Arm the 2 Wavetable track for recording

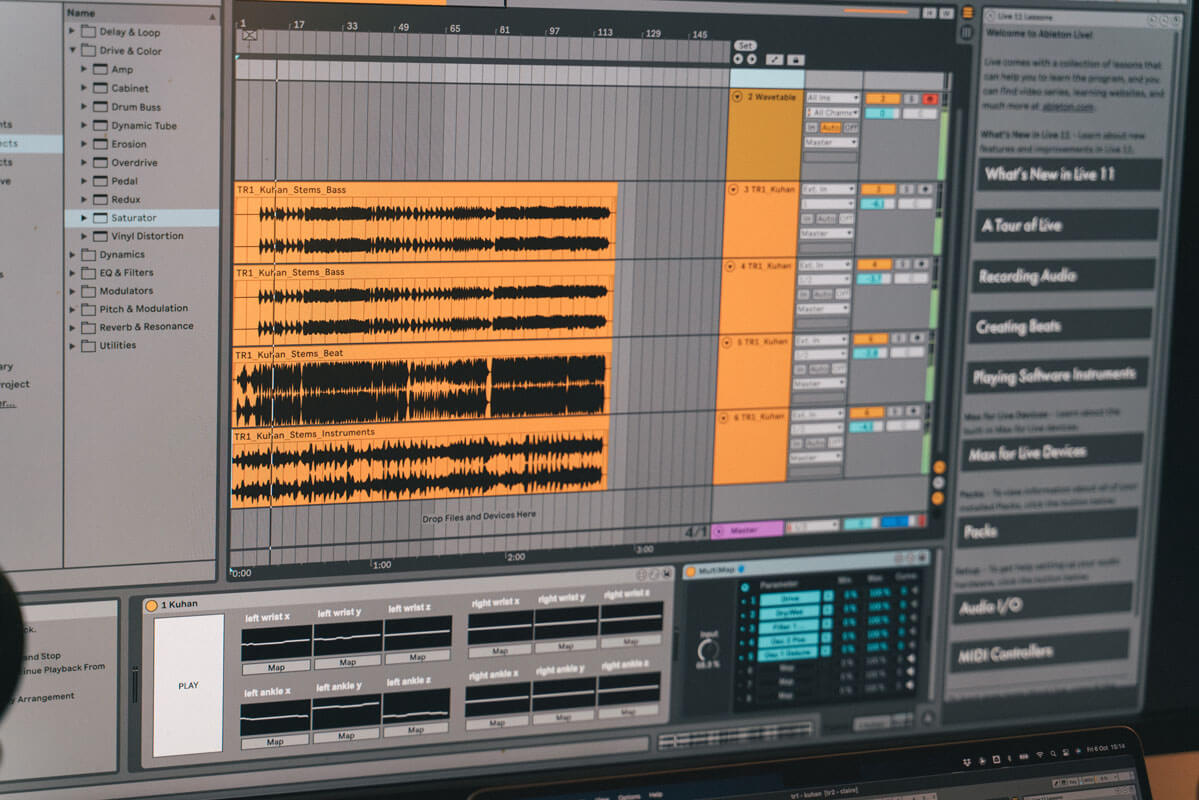930,99
